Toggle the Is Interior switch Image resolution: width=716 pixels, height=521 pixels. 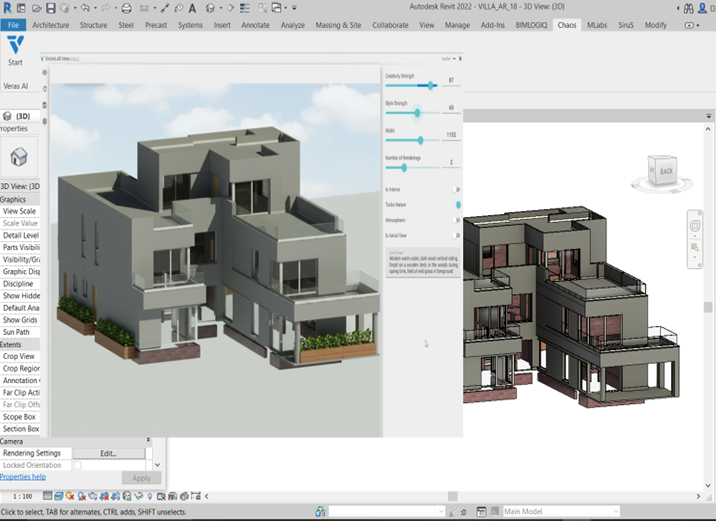[456, 189]
